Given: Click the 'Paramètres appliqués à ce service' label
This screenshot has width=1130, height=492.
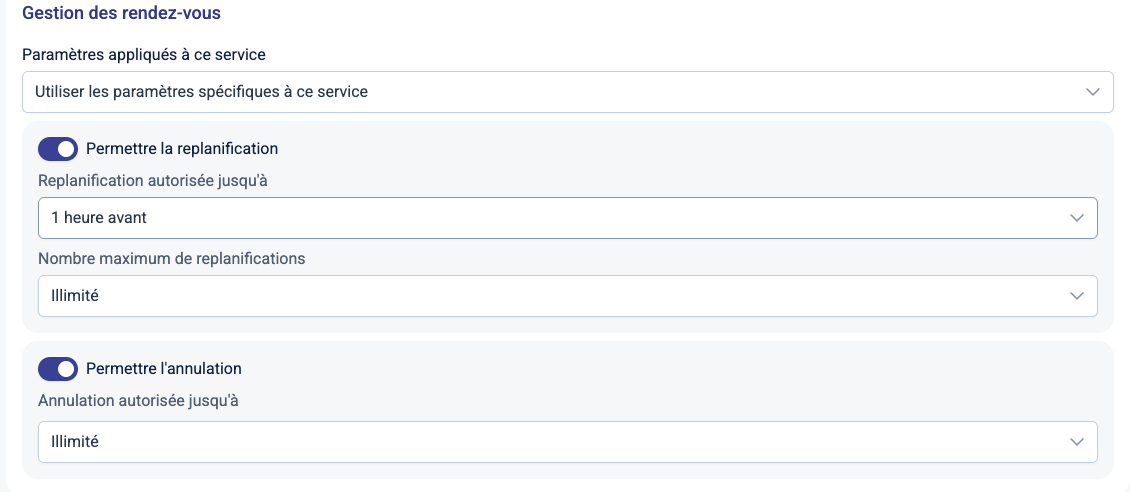Looking at the screenshot, I should click(144, 55).
